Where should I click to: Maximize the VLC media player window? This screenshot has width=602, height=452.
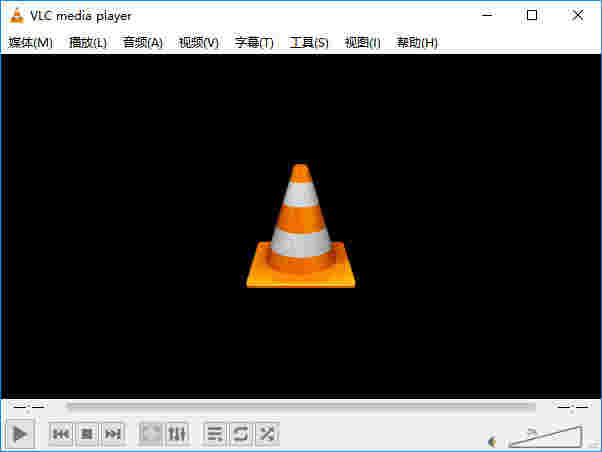point(532,15)
